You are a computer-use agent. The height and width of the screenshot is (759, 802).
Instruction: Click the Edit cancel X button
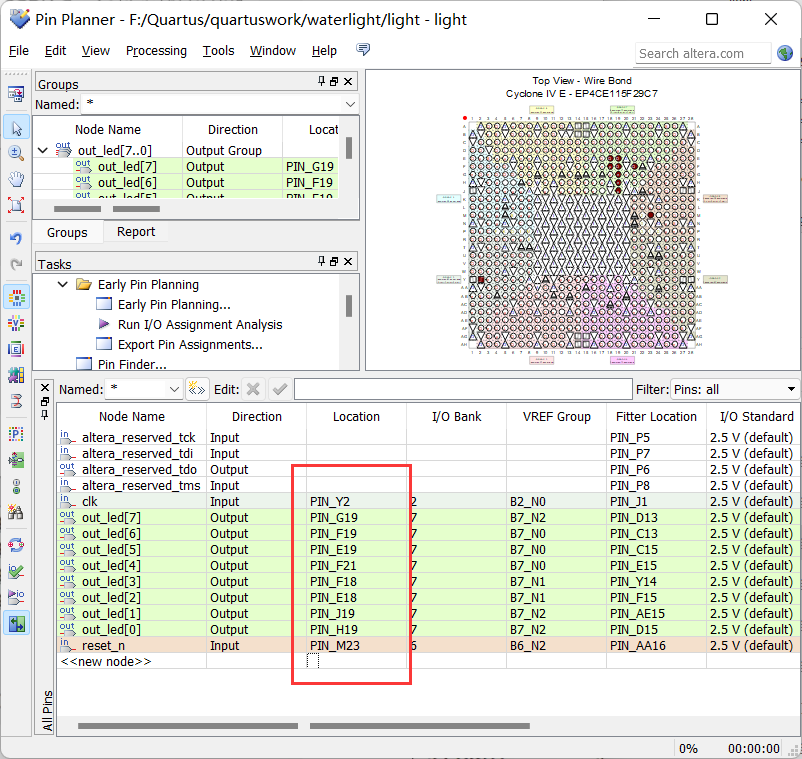[x=253, y=390]
